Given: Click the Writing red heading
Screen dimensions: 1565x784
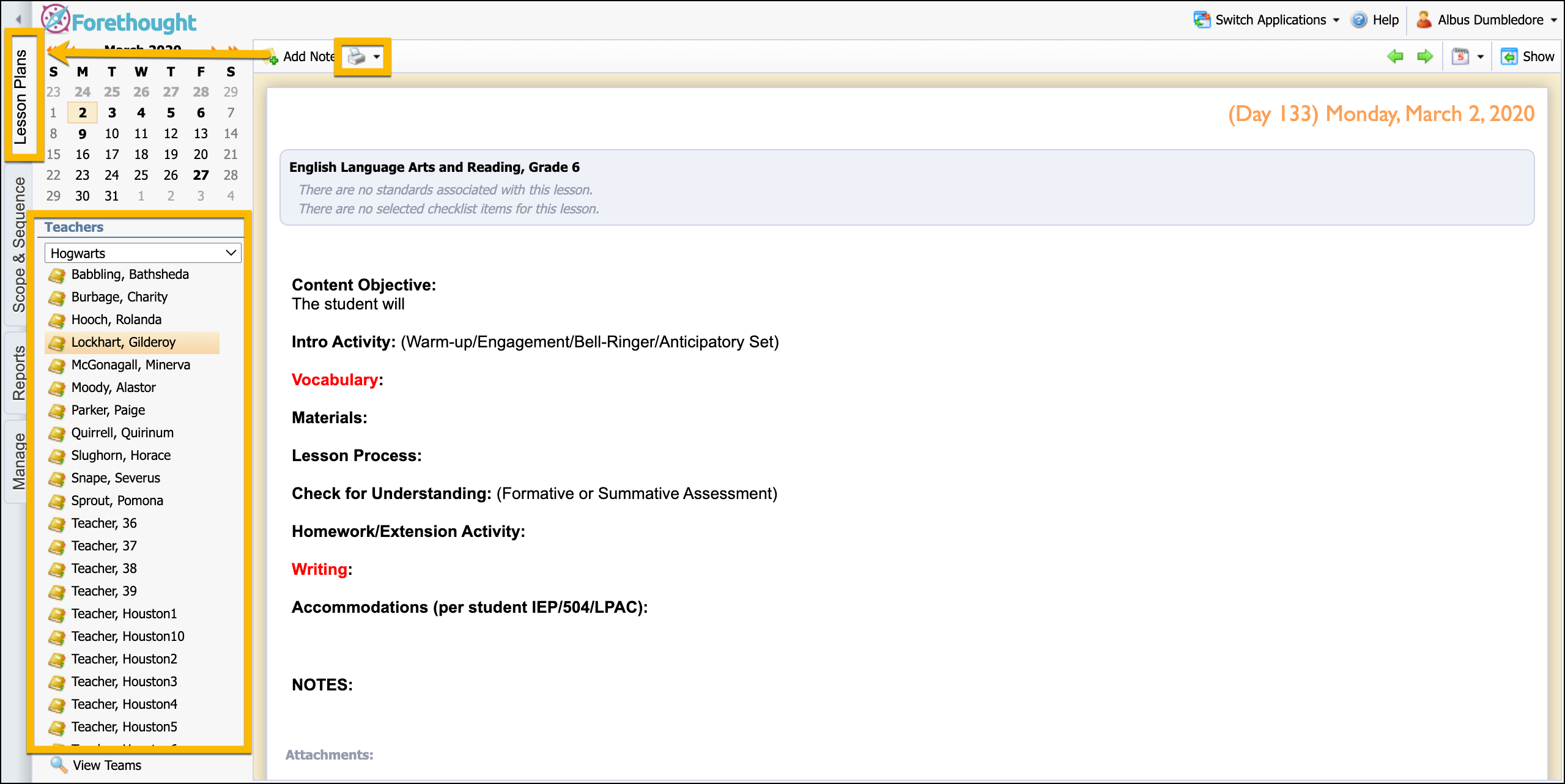Looking at the screenshot, I should click(x=320, y=569).
